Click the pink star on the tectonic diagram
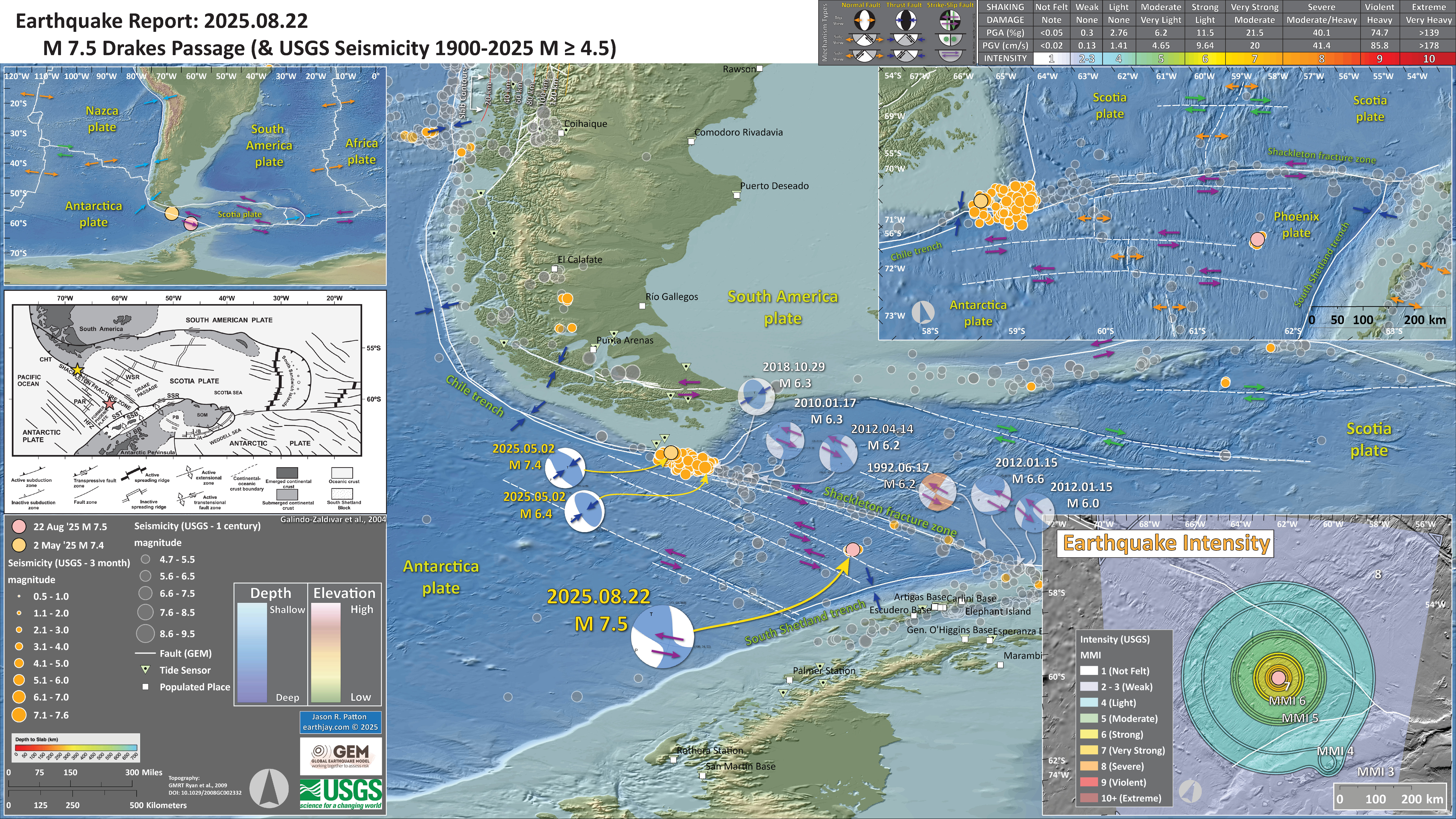This screenshot has width=1456, height=819. [x=110, y=403]
